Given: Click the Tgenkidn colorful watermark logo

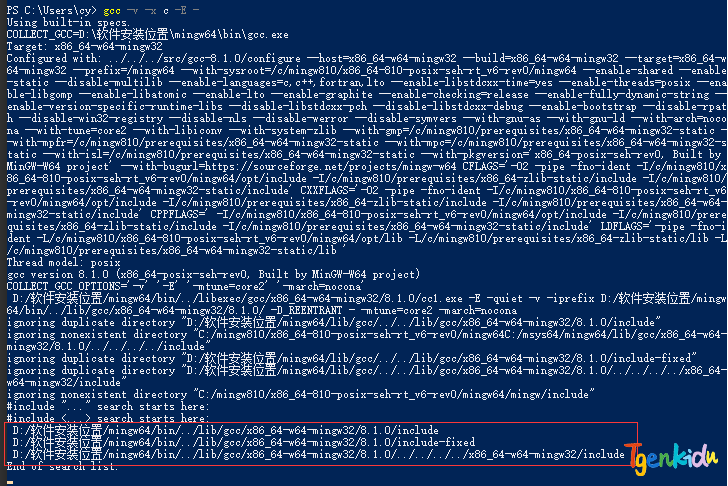Looking at the screenshot, I should click(673, 459).
